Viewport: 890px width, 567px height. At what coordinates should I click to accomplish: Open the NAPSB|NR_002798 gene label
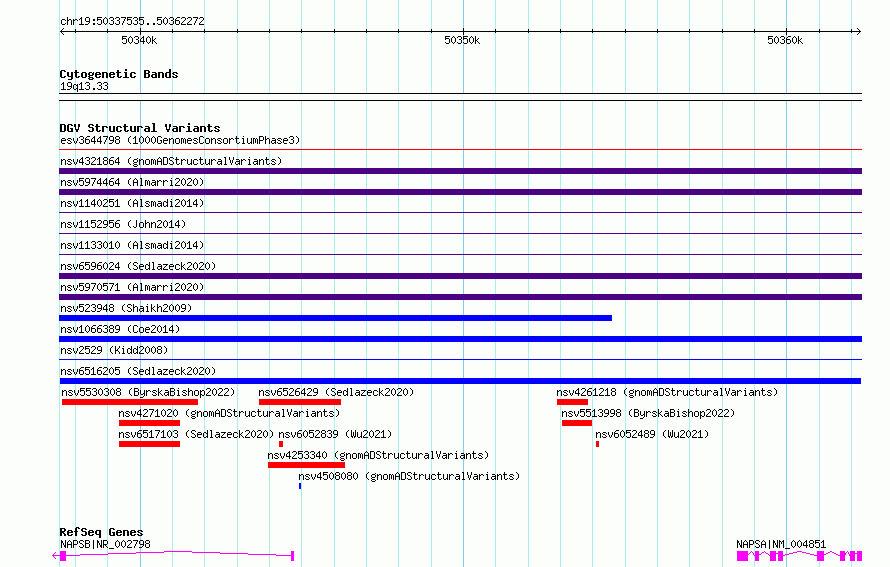pos(106,544)
